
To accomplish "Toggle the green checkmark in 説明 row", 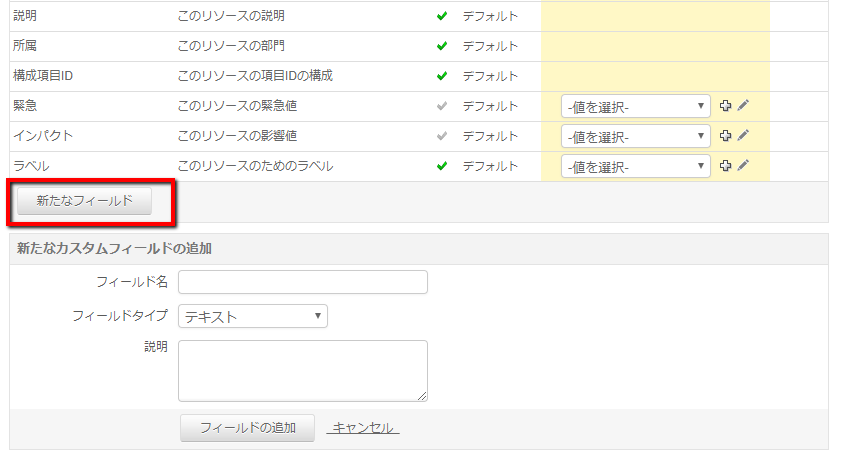I will (x=442, y=16).
